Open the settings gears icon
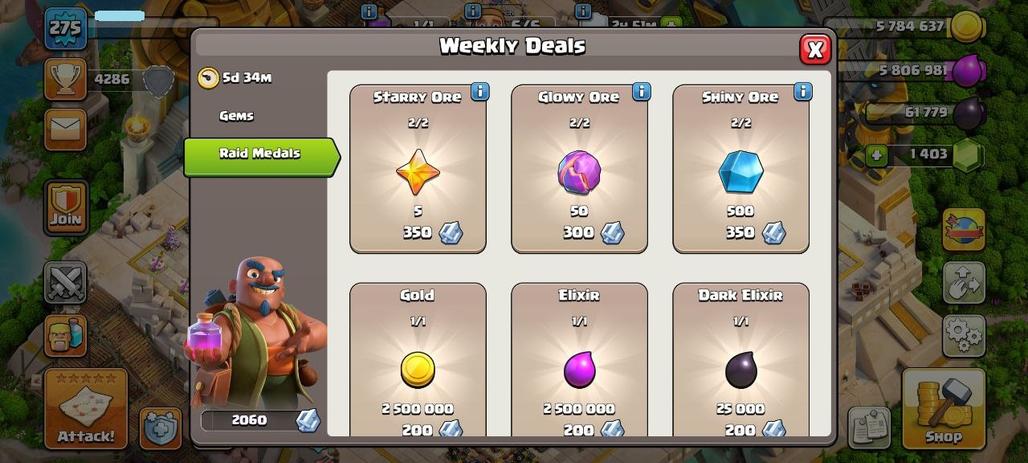Image resolution: width=1028 pixels, height=463 pixels. pos(964,336)
